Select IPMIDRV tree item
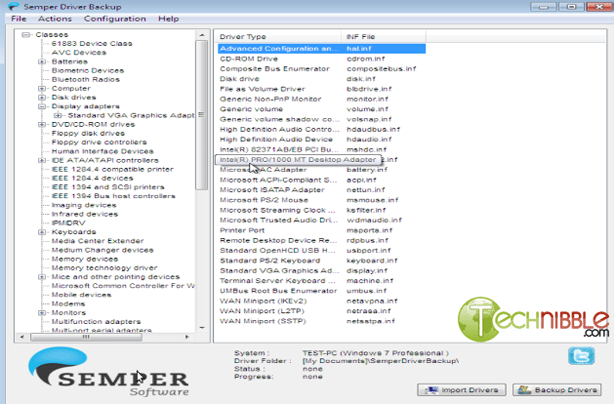Image resolution: width=615 pixels, height=404 pixels. (x=68, y=223)
